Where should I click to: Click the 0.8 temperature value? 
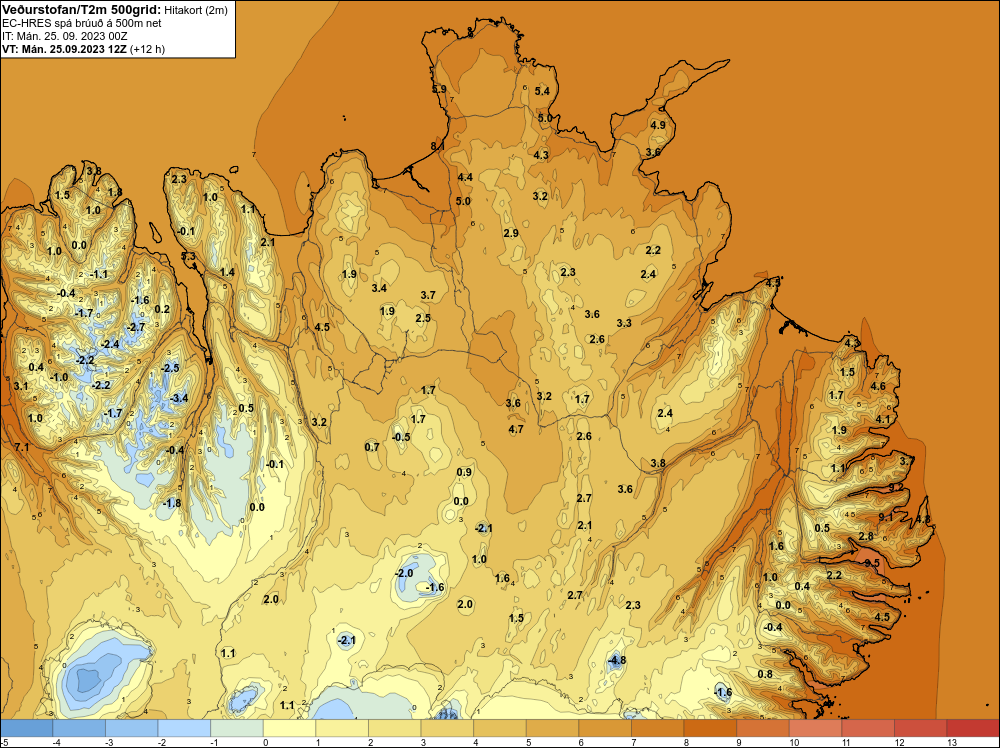click(765, 674)
